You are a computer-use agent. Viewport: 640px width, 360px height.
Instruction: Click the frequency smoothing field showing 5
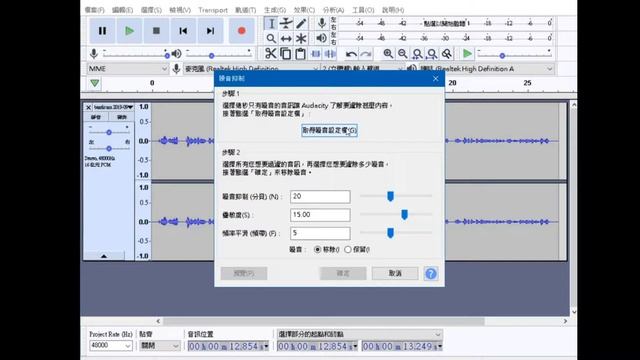tap(320, 233)
